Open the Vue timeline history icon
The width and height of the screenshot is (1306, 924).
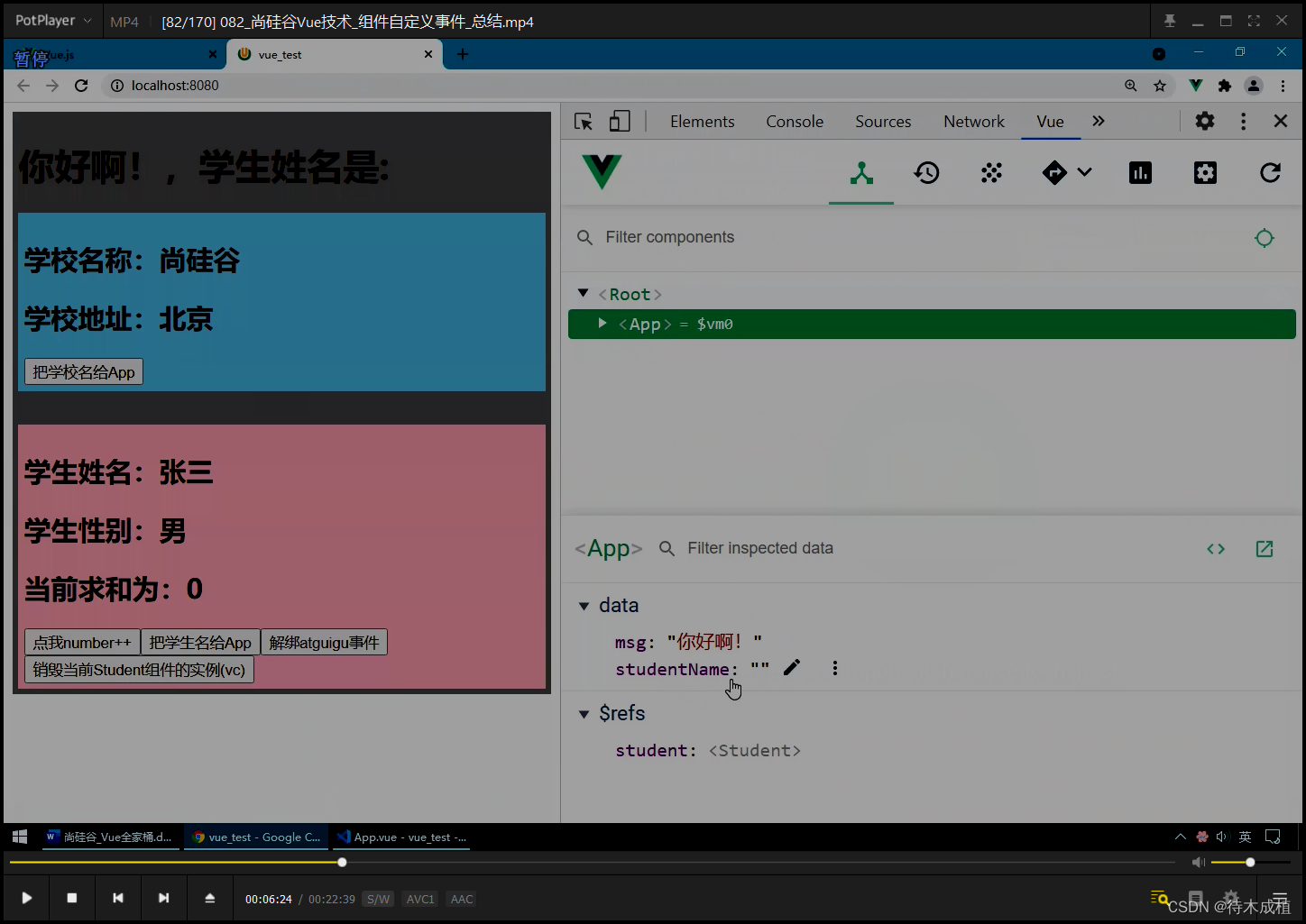coord(926,173)
